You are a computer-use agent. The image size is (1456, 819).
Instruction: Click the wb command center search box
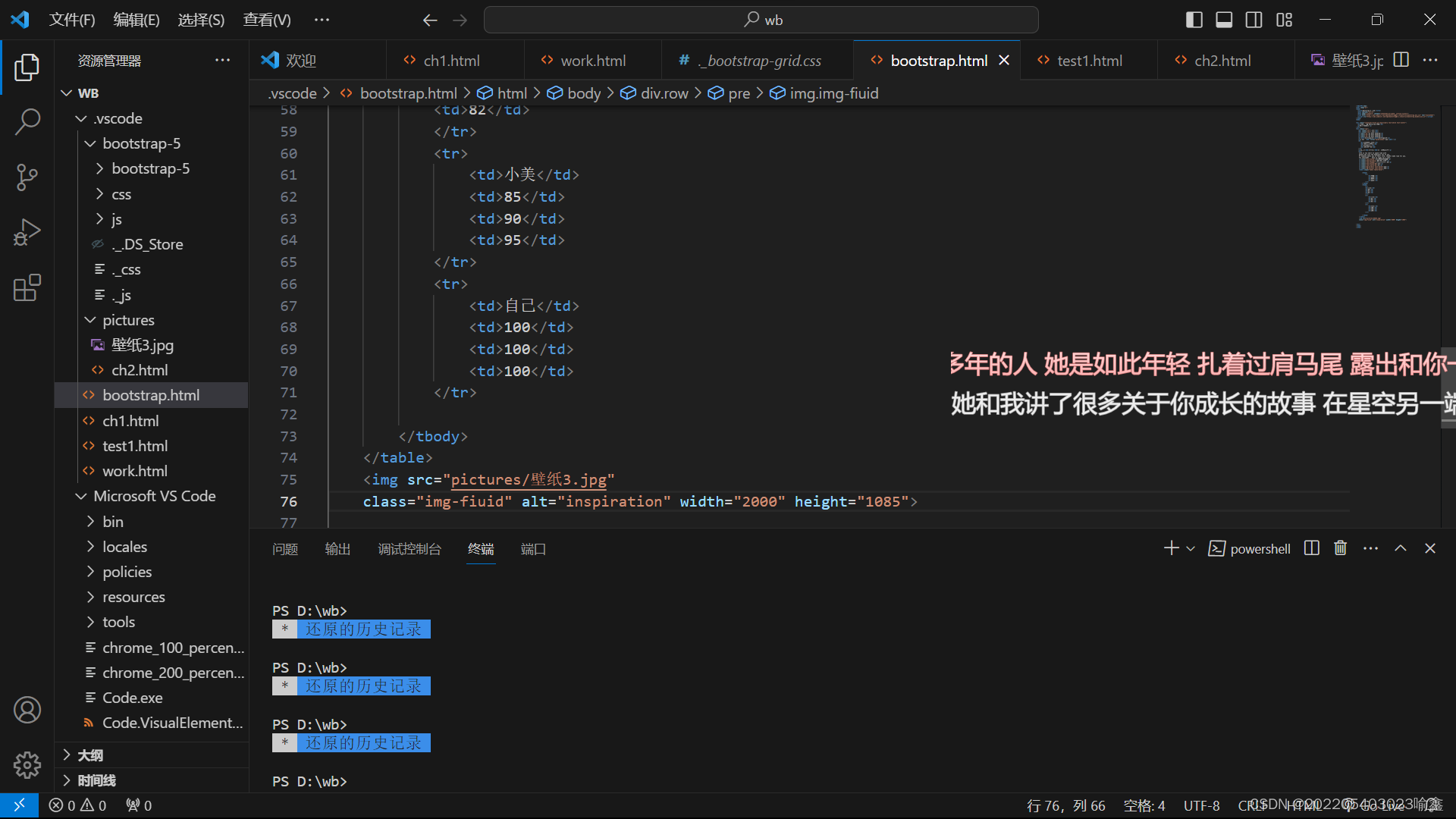[761, 20]
